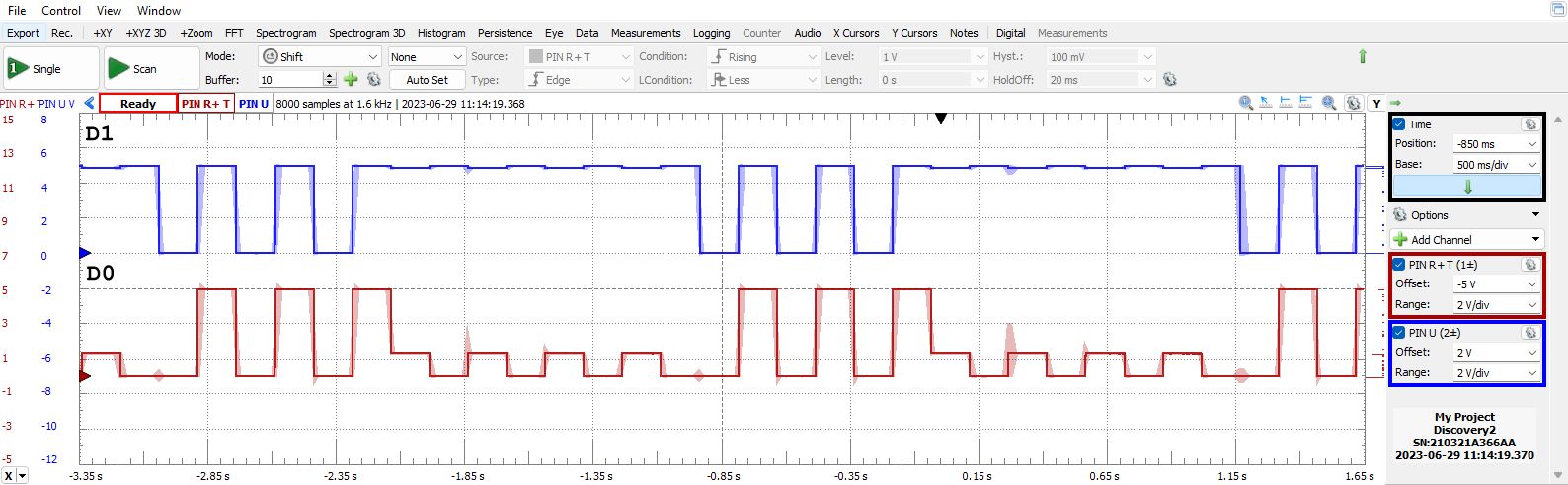1568x485 pixels.
Task: Expand the time Base 500 ms/div dropdown
Action: pyautogui.click(x=1496, y=165)
